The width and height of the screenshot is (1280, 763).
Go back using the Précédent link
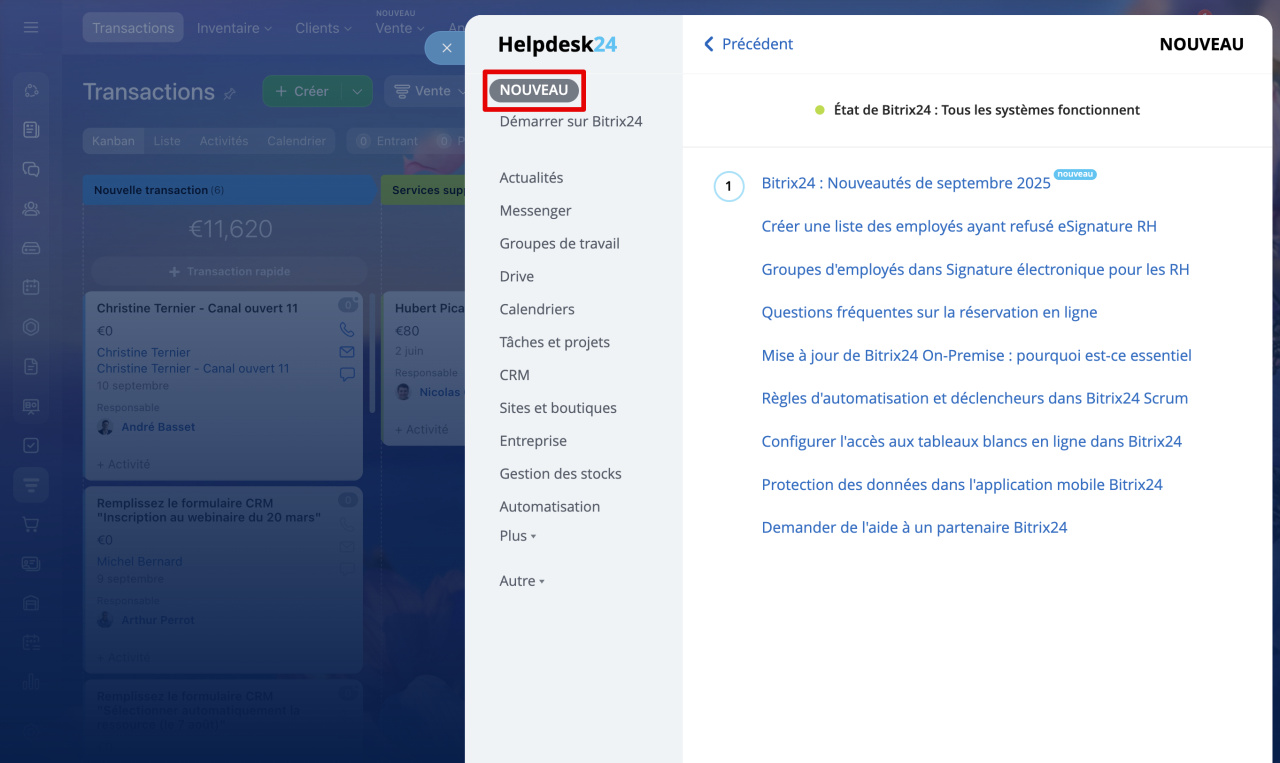click(x=748, y=44)
